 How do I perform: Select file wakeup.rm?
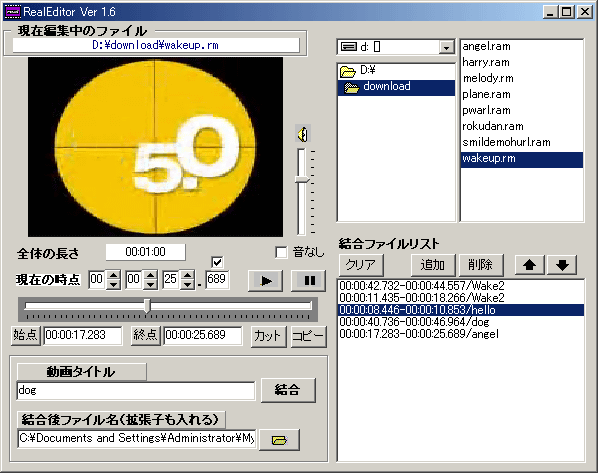[522, 159]
